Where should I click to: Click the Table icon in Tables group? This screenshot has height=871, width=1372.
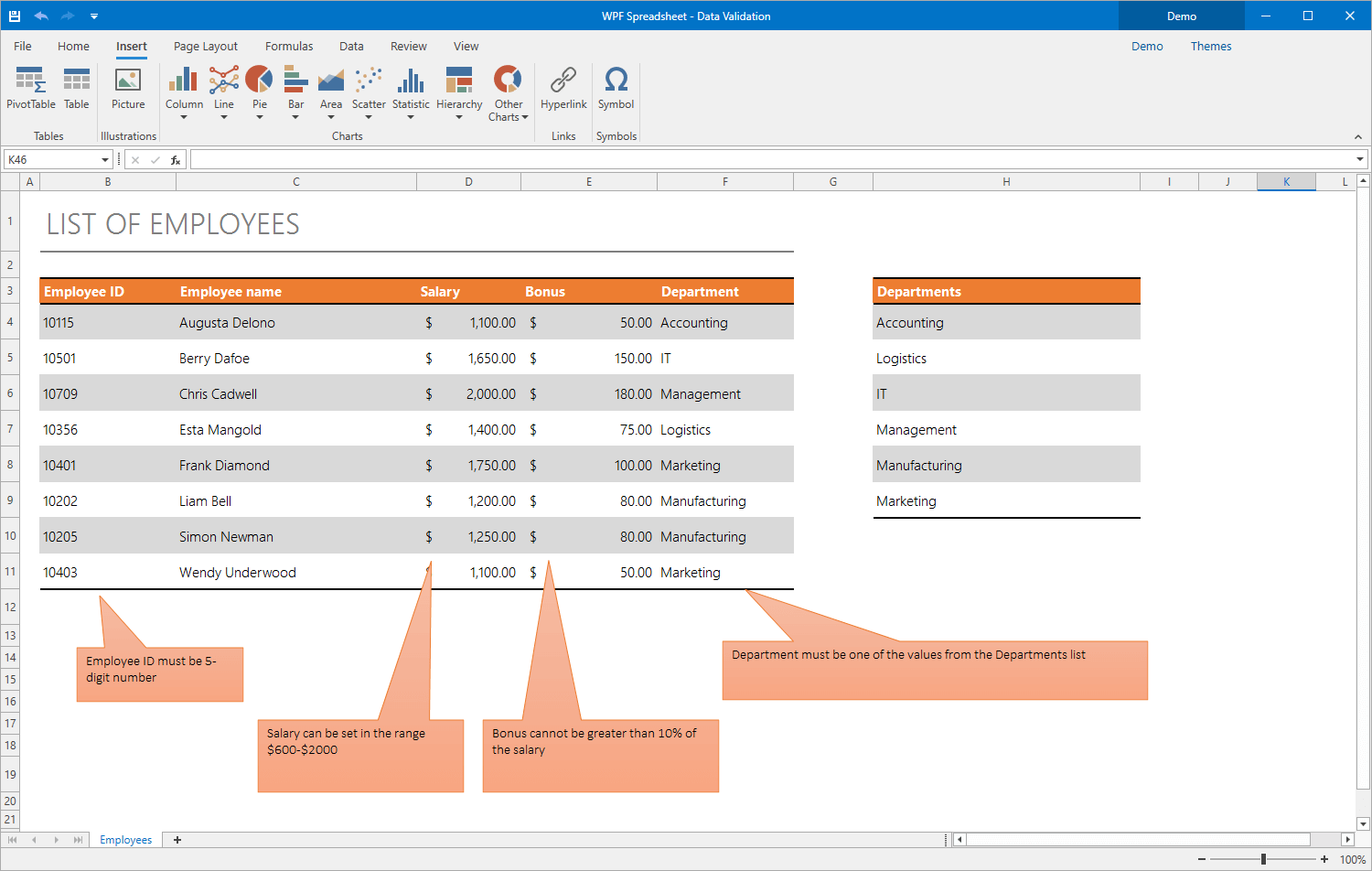pyautogui.click(x=77, y=89)
